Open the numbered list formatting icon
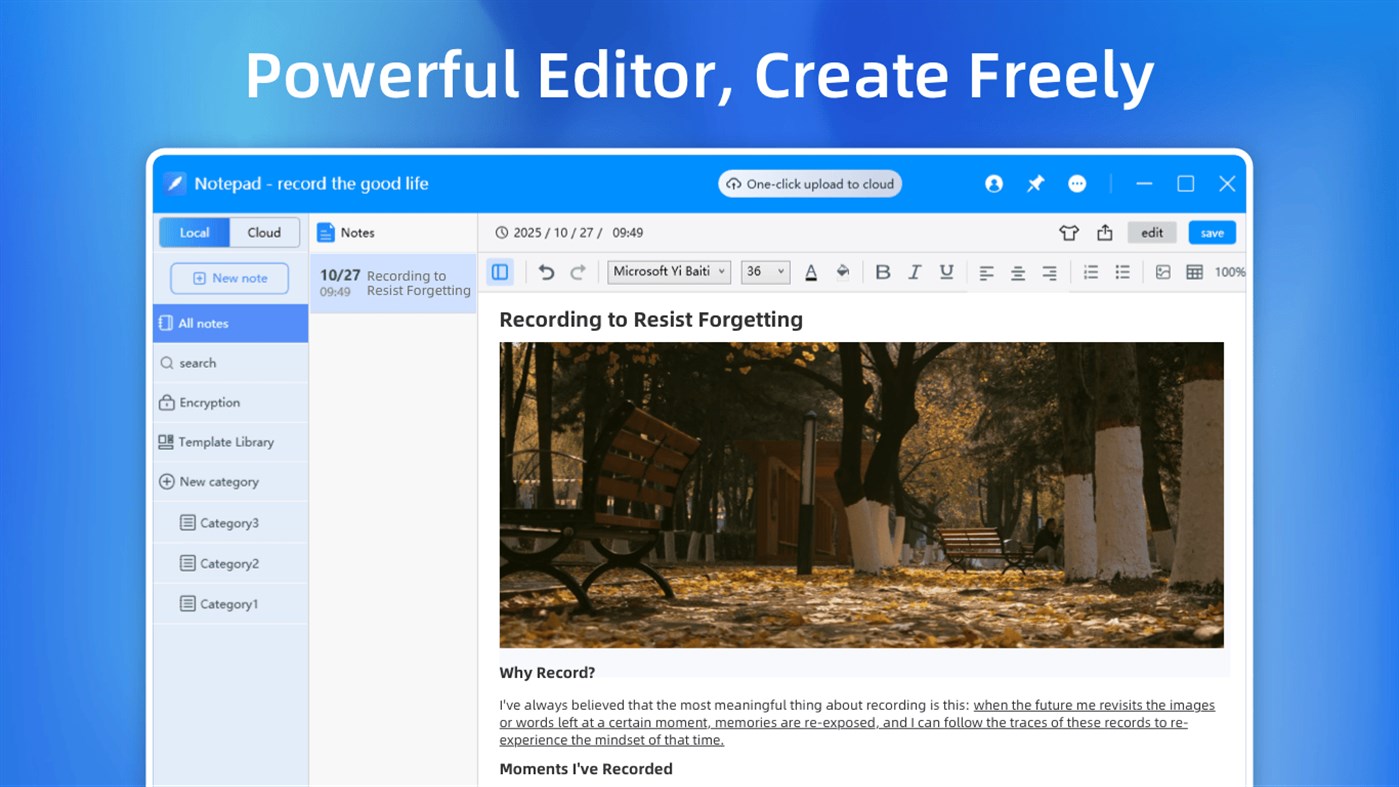This screenshot has height=787, width=1399. click(x=1090, y=271)
